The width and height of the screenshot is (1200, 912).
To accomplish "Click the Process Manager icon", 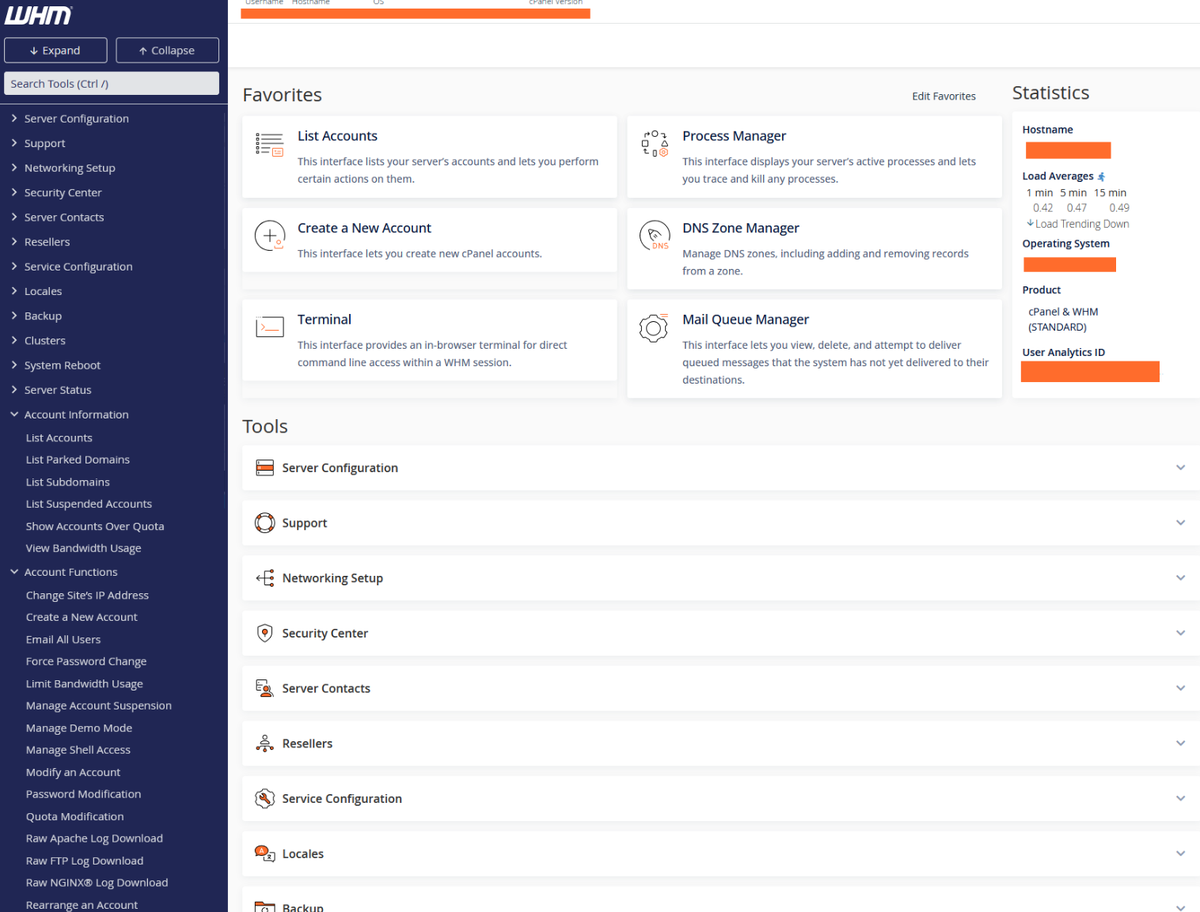I will pyautogui.click(x=654, y=145).
